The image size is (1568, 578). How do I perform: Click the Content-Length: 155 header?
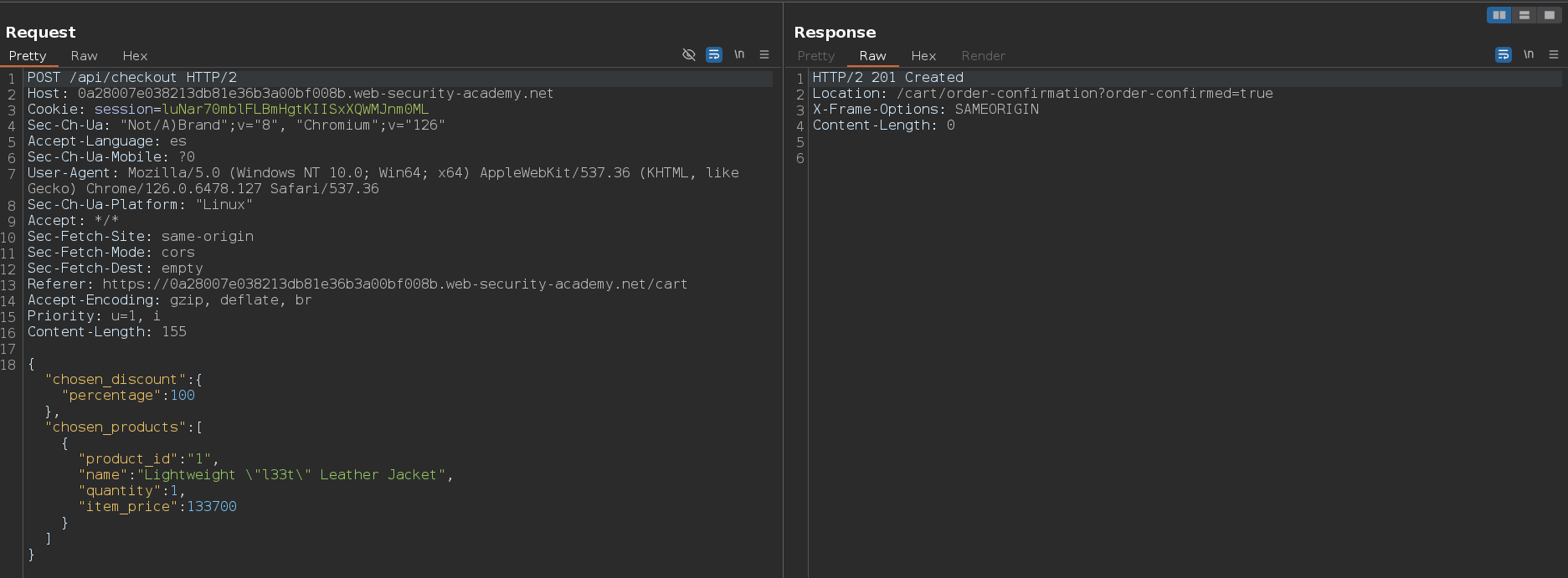coord(107,332)
